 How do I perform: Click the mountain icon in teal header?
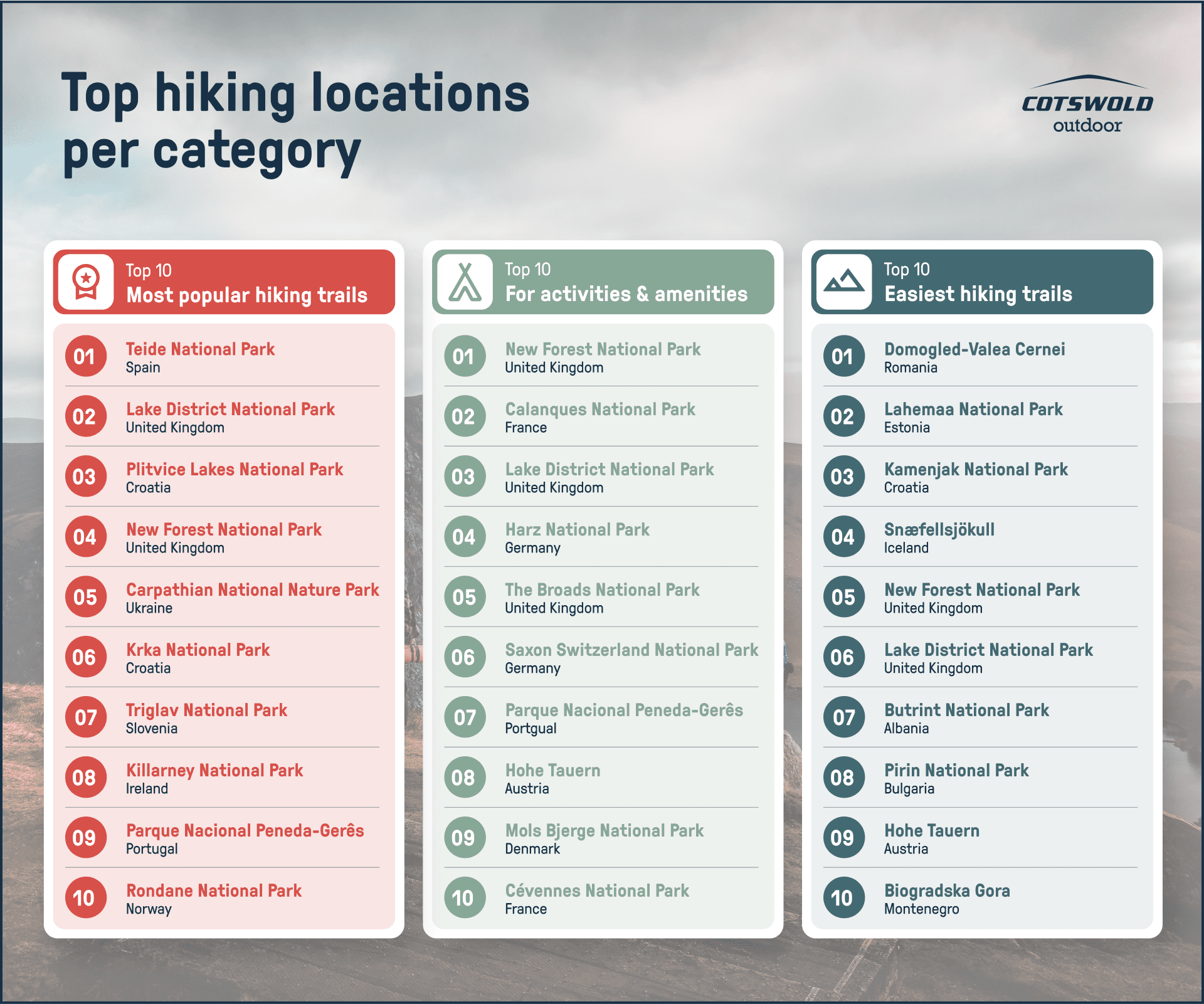(843, 282)
